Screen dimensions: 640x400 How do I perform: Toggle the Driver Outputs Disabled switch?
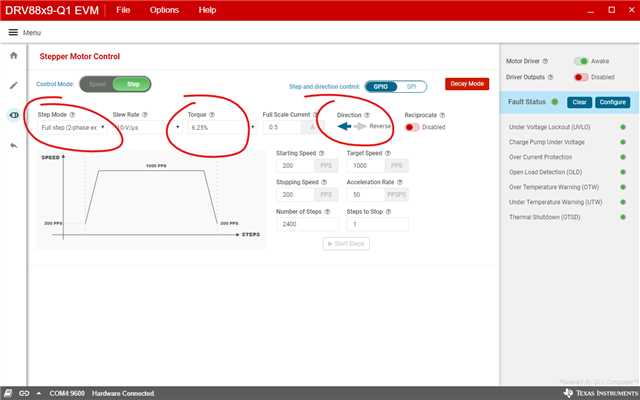[x=581, y=77]
